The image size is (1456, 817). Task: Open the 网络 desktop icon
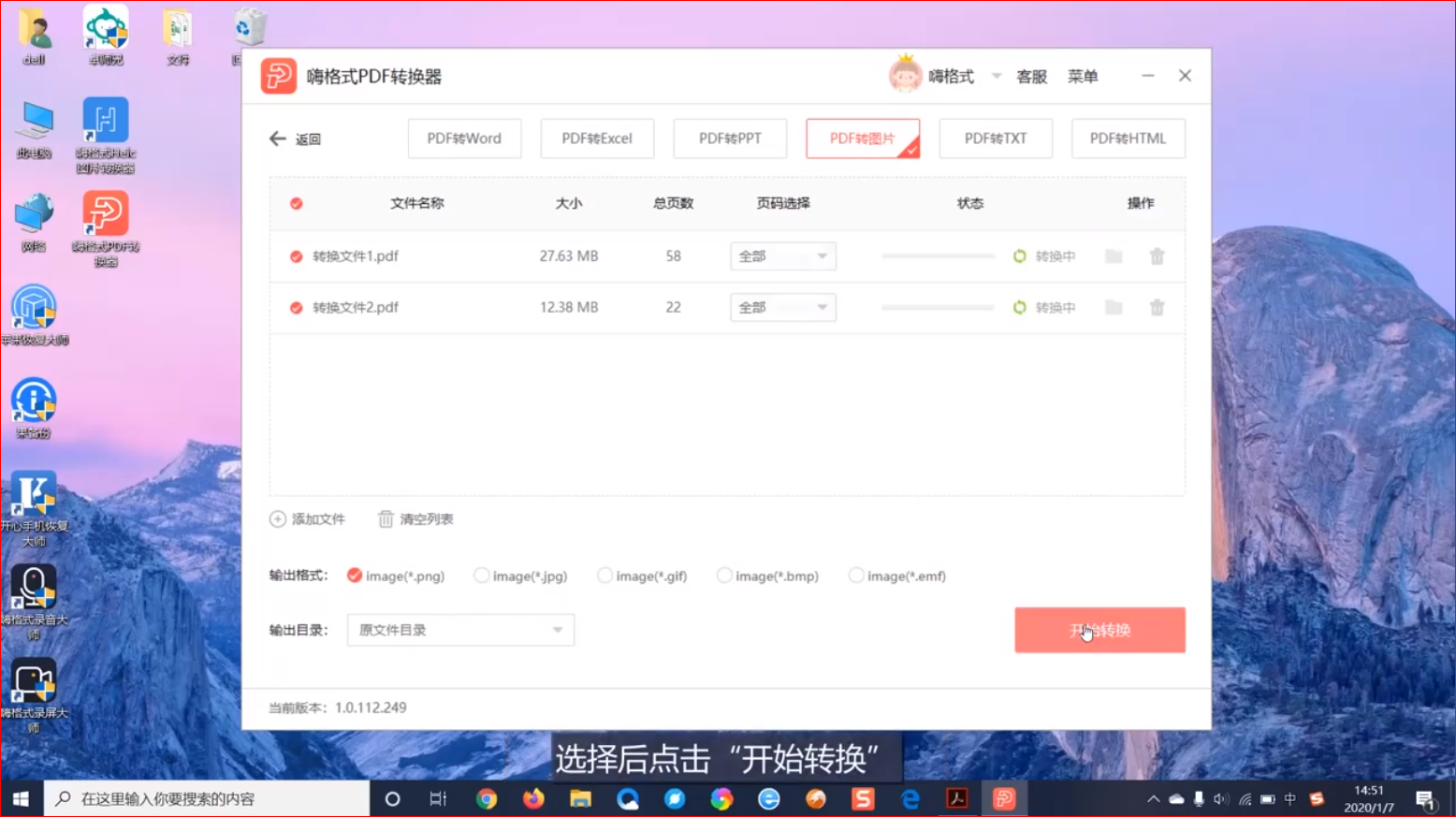coord(34,222)
